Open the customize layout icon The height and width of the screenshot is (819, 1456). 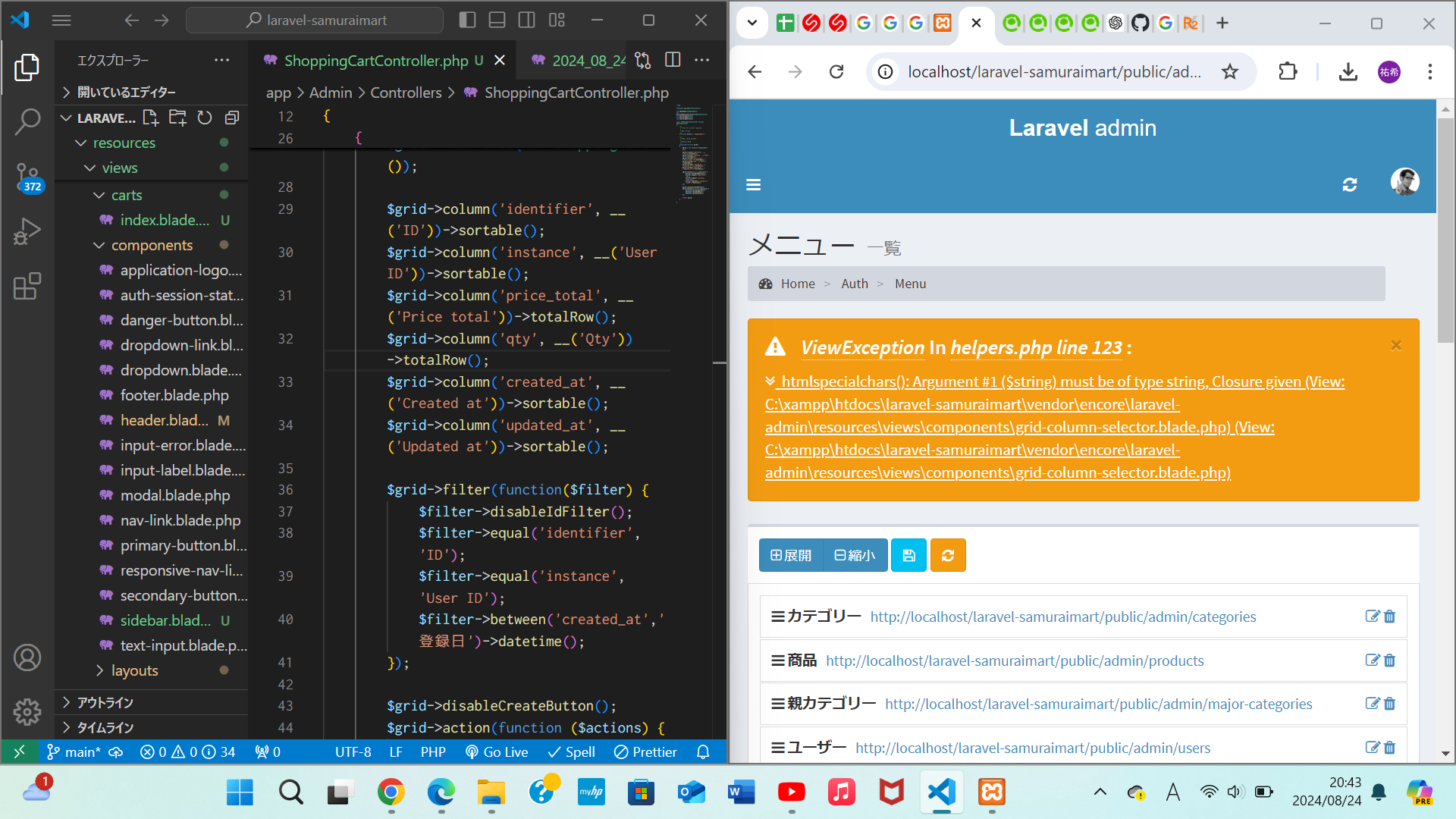coord(557,20)
